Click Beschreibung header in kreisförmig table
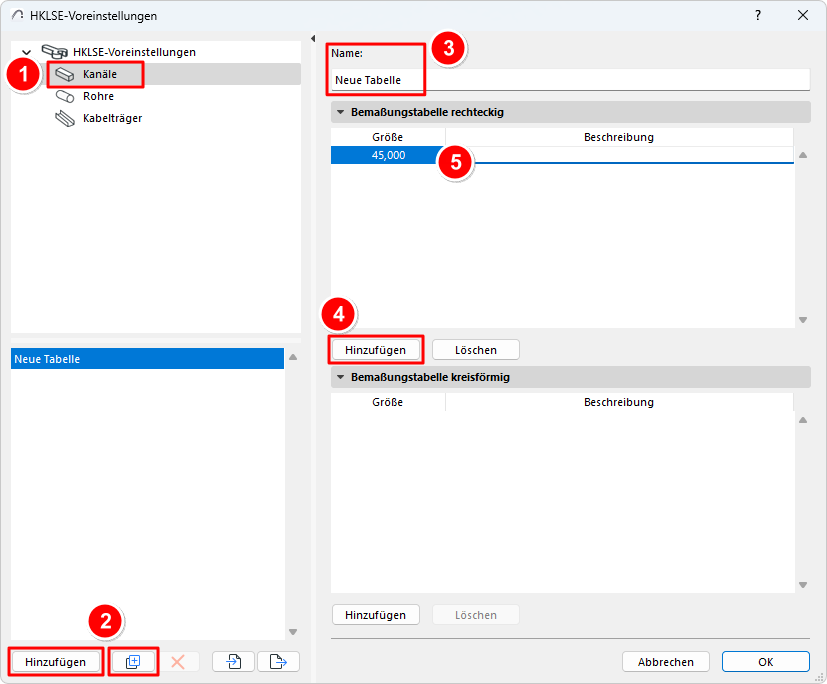The width and height of the screenshot is (827, 684). coord(619,402)
